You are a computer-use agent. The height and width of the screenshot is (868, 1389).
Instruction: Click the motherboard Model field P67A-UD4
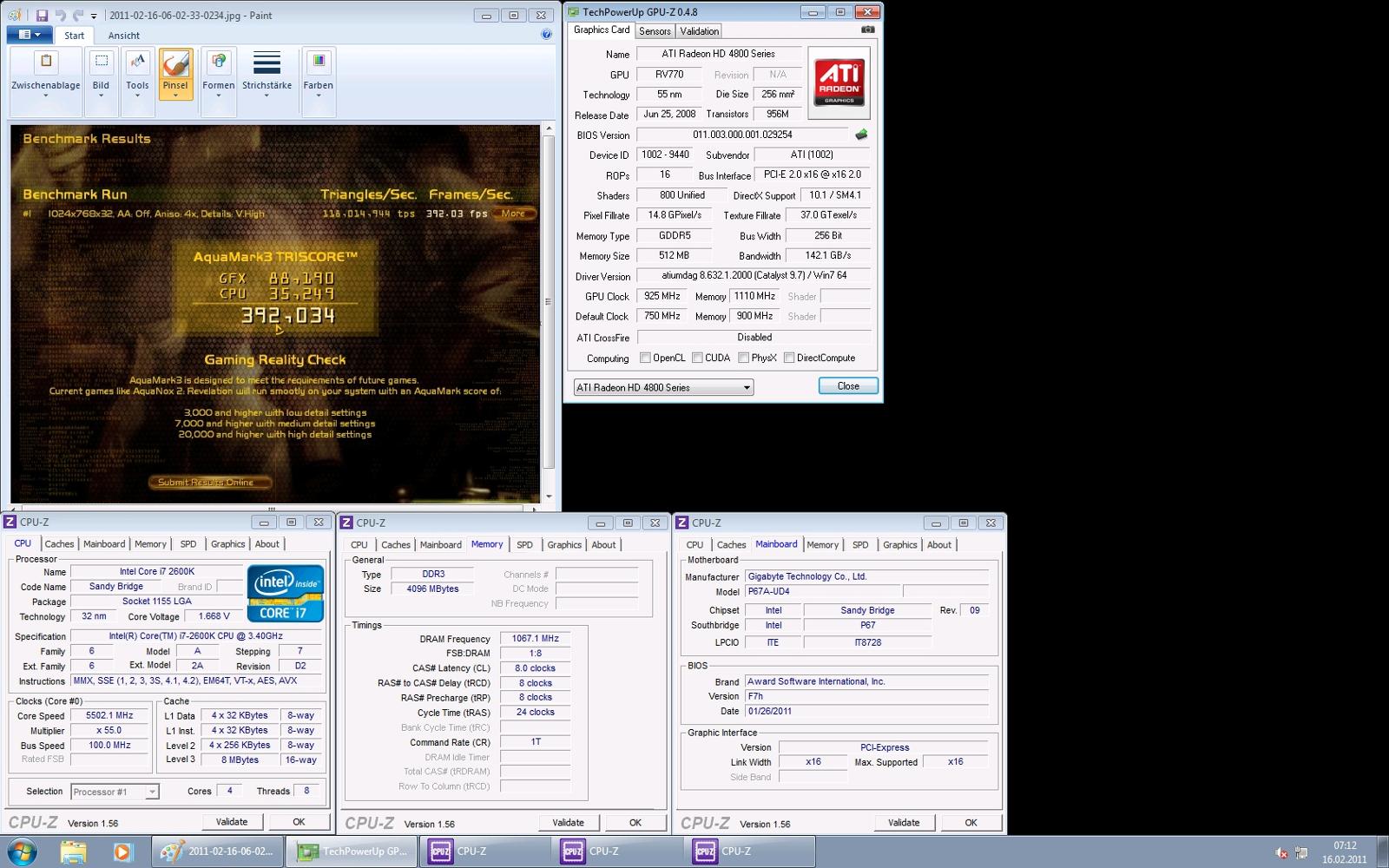click(x=822, y=591)
